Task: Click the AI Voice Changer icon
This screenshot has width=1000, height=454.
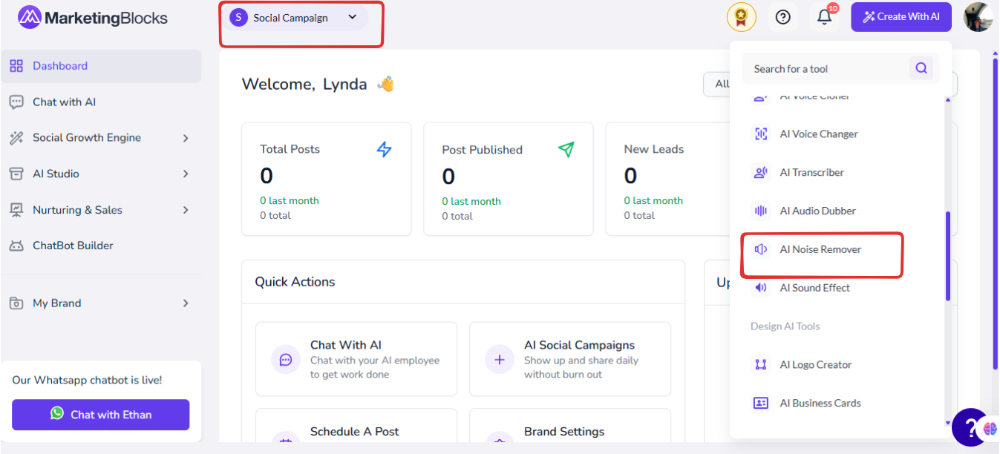Action: pos(761,134)
